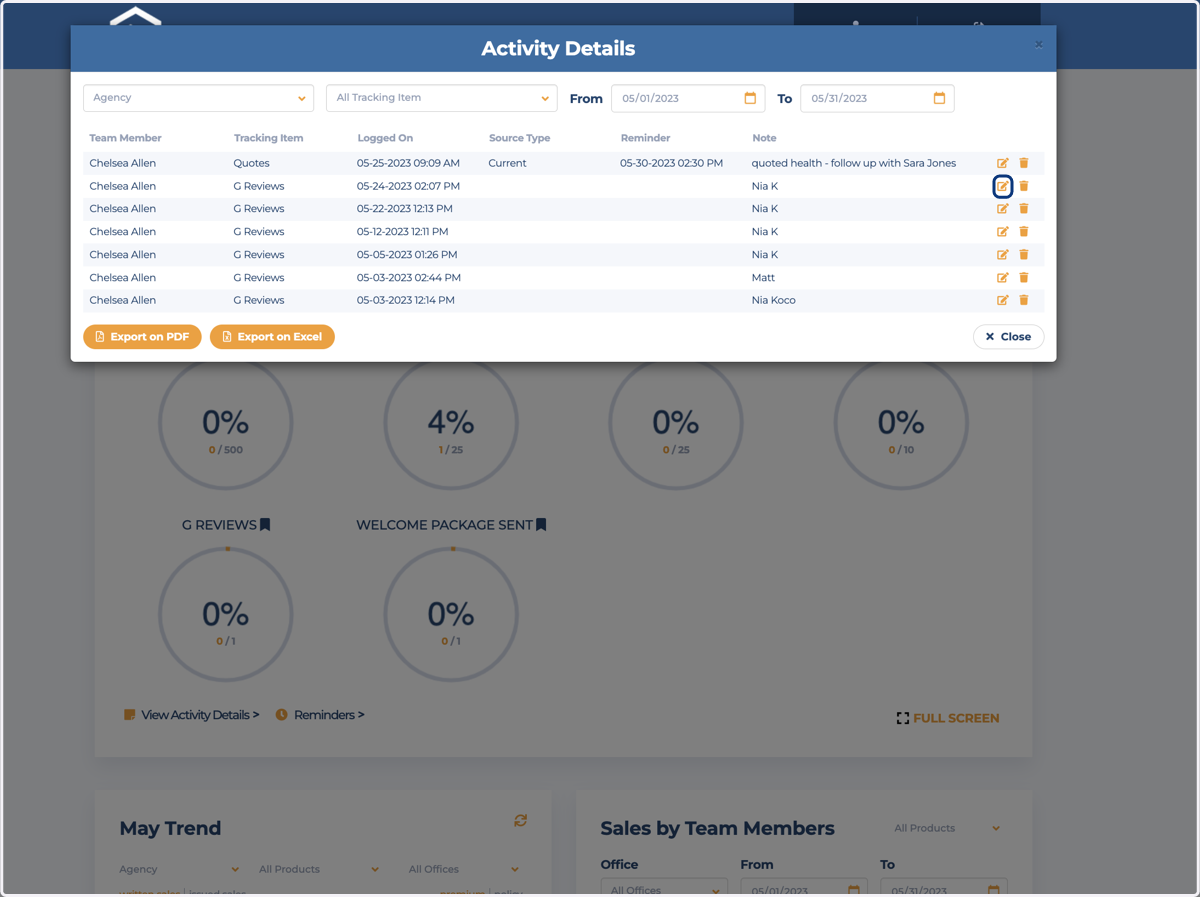Click the logged time 05-03-2023 02:44 PM

[x=408, y=278]
